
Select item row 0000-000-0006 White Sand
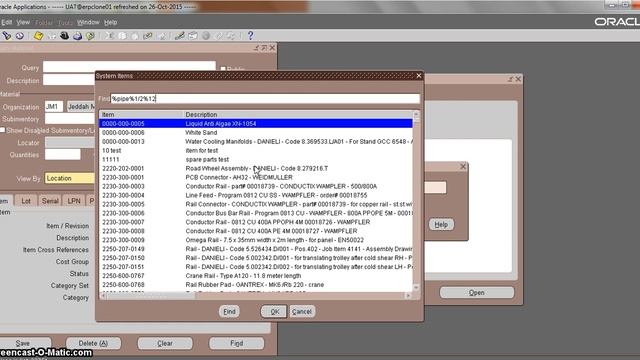pos(256,133)
